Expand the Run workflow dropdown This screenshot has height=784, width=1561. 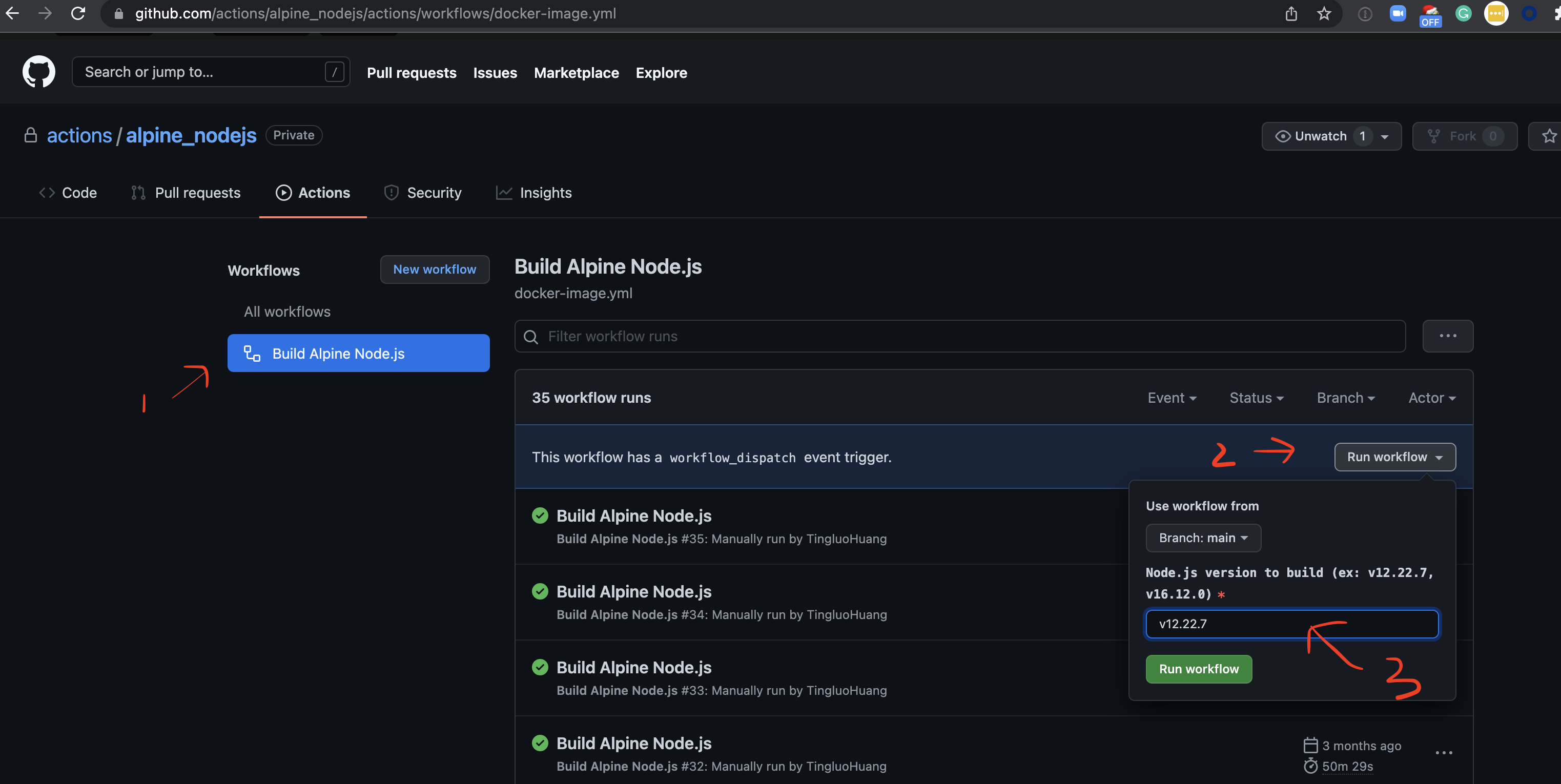click(x=1394, y=457)
